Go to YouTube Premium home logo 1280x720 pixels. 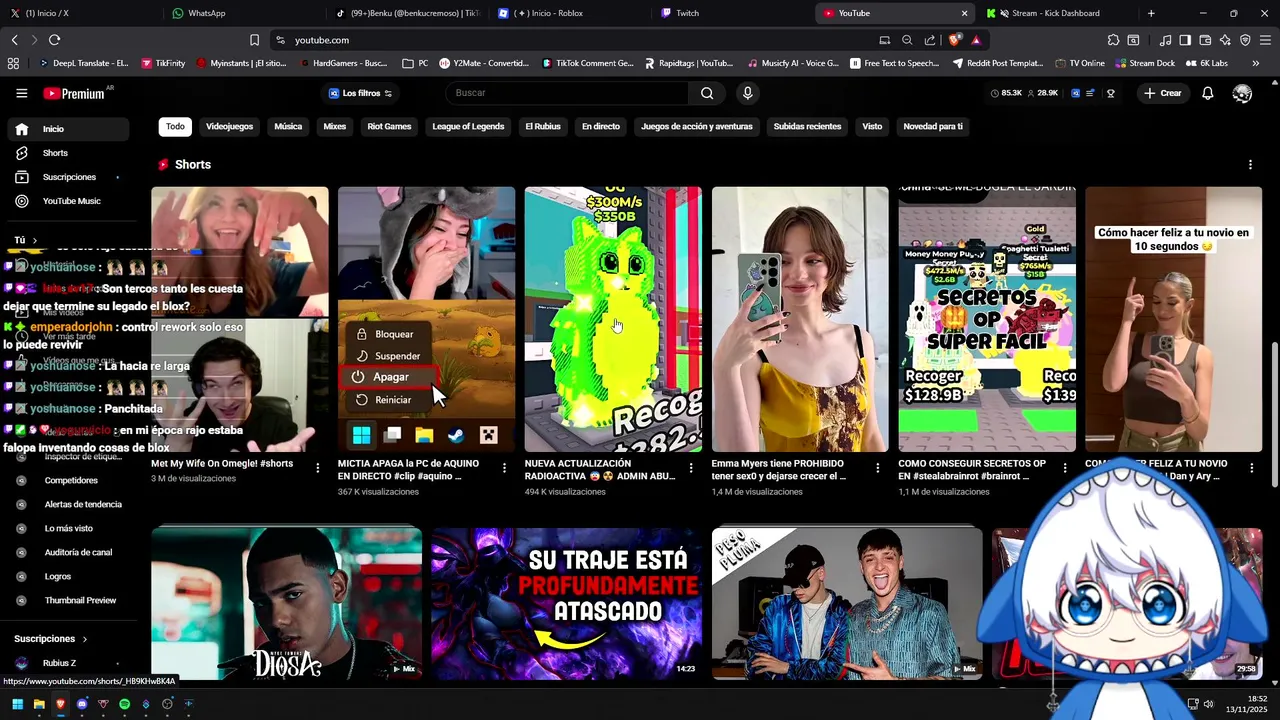tap(74, 93)
